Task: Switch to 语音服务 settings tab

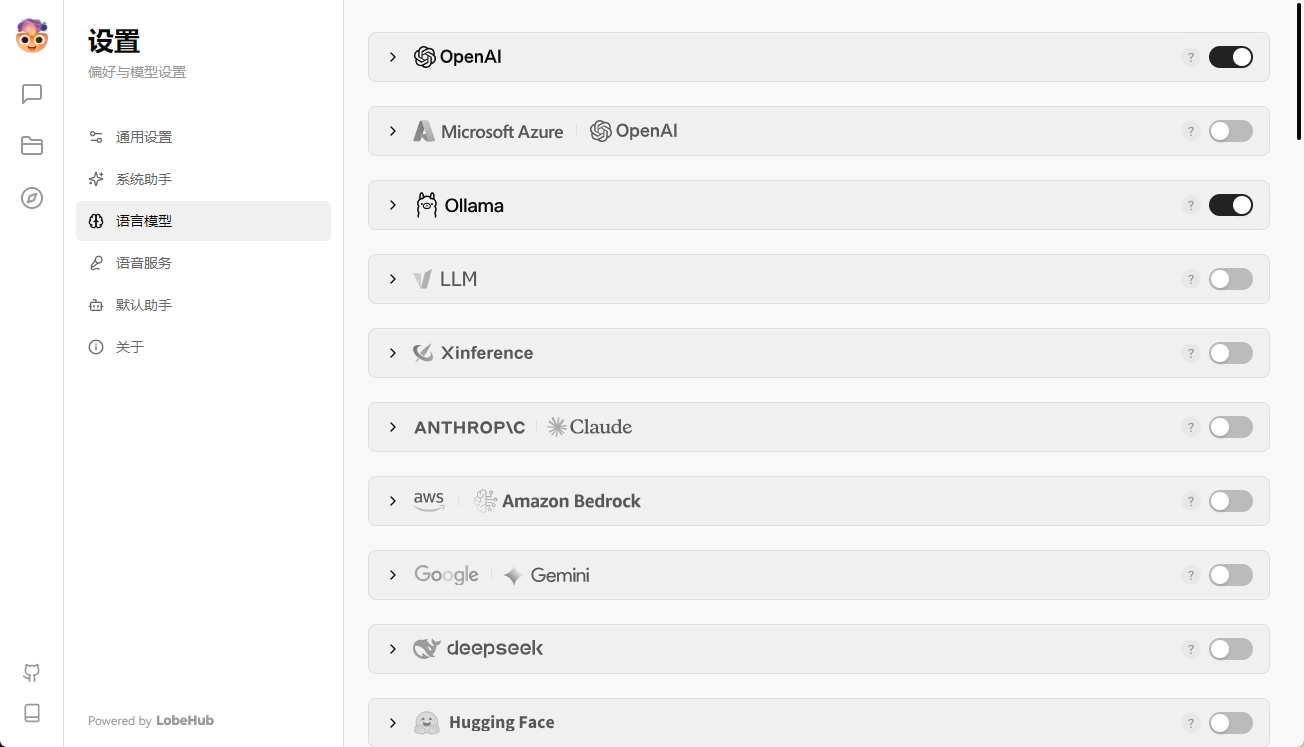Action: [144, 263]
